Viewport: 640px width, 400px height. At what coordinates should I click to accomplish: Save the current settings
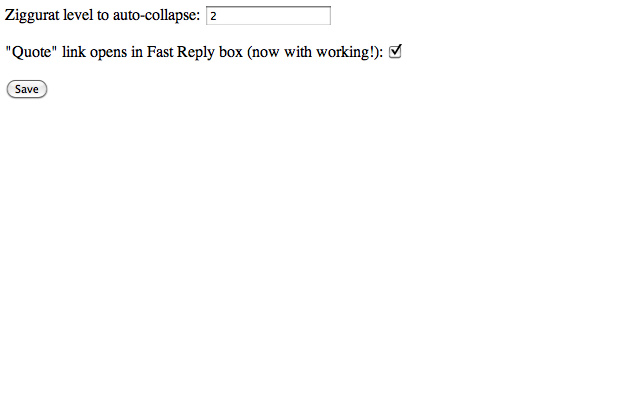27,89
